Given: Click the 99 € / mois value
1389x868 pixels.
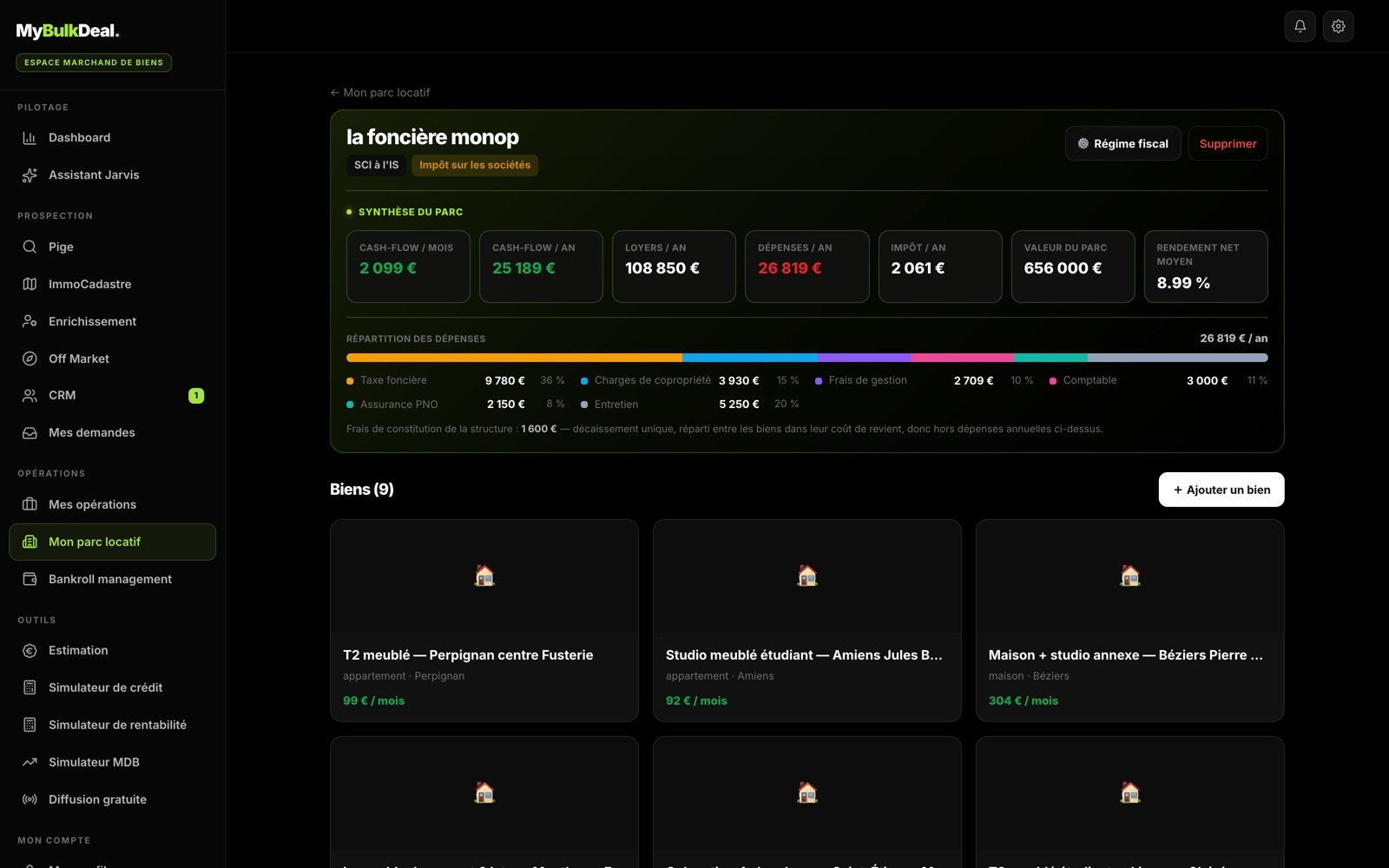Looking at the screenshot, I should click(x=374, y=701).
